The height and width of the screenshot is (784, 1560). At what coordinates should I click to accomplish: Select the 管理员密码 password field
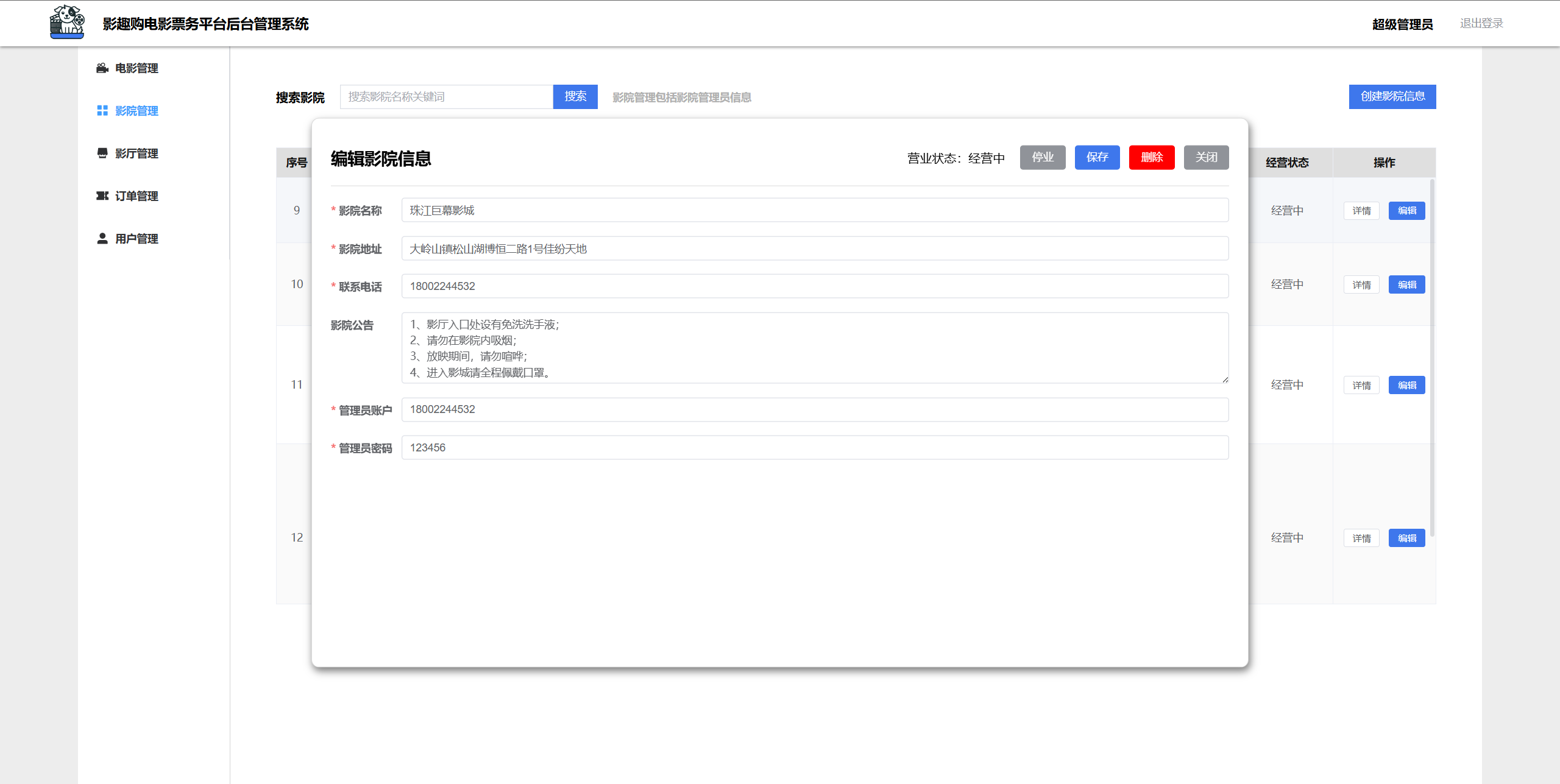pos(815,447)
